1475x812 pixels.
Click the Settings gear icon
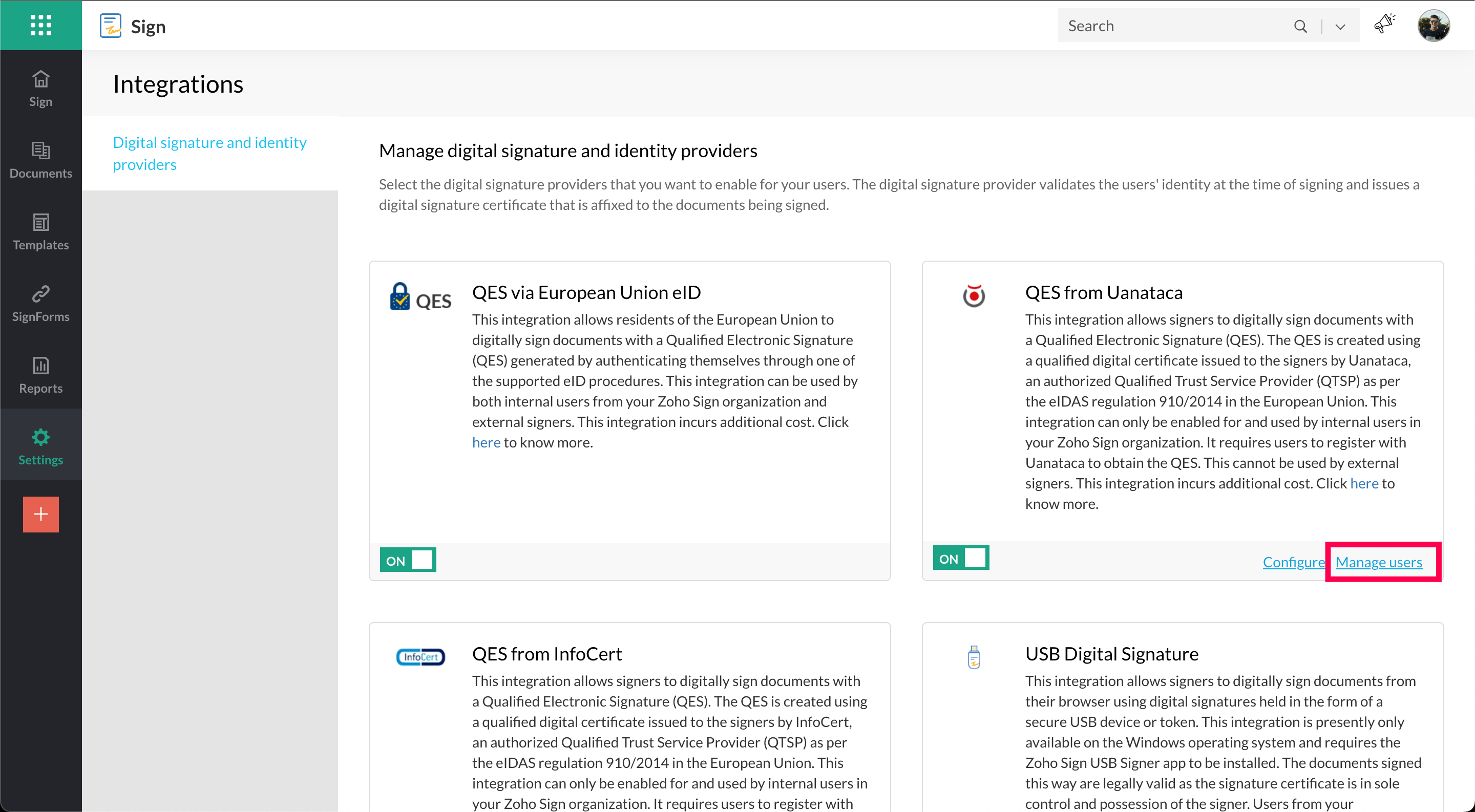[40, 437]
